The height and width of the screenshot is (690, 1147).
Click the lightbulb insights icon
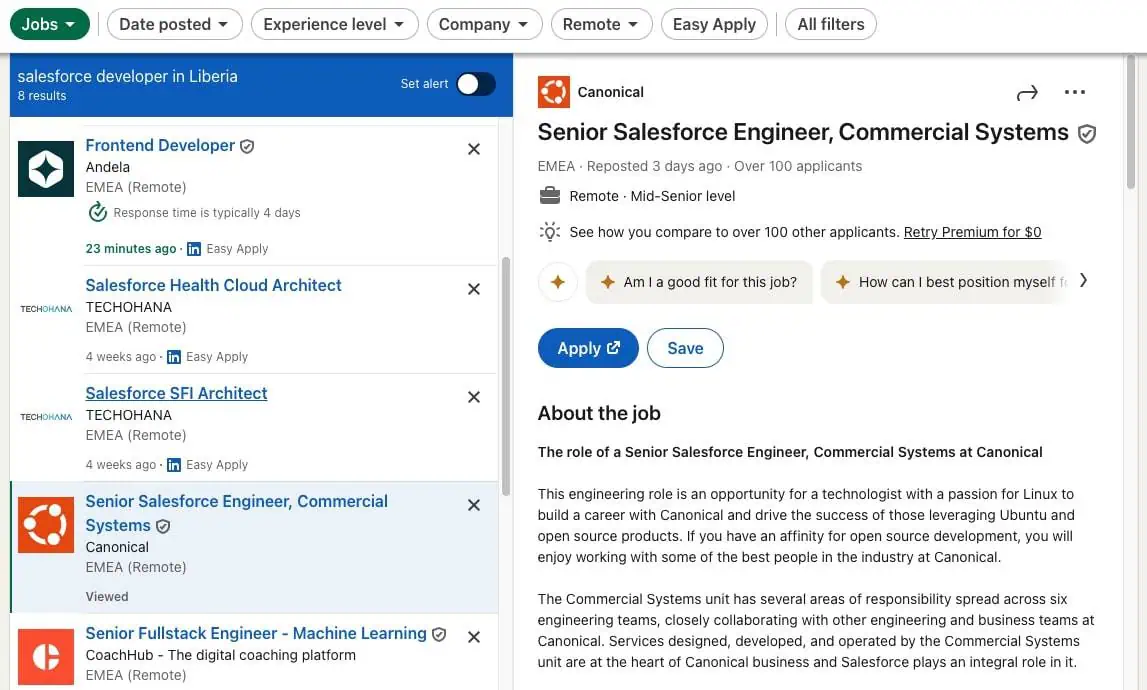(x=549, y=232)
